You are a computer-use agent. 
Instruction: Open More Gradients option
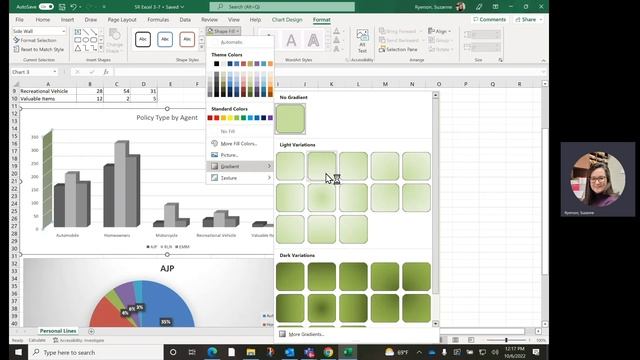(x=306, y=334)
